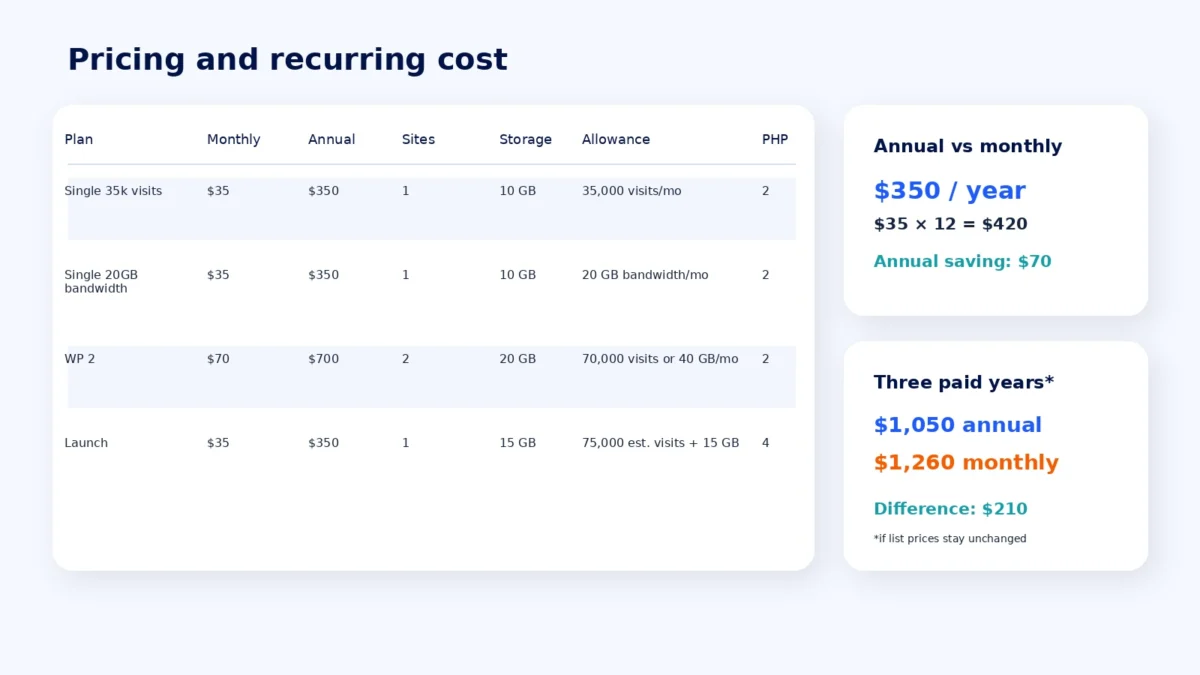1200x675 pixels.
Task: Select the 'Storage' column header
Action: 525,140
